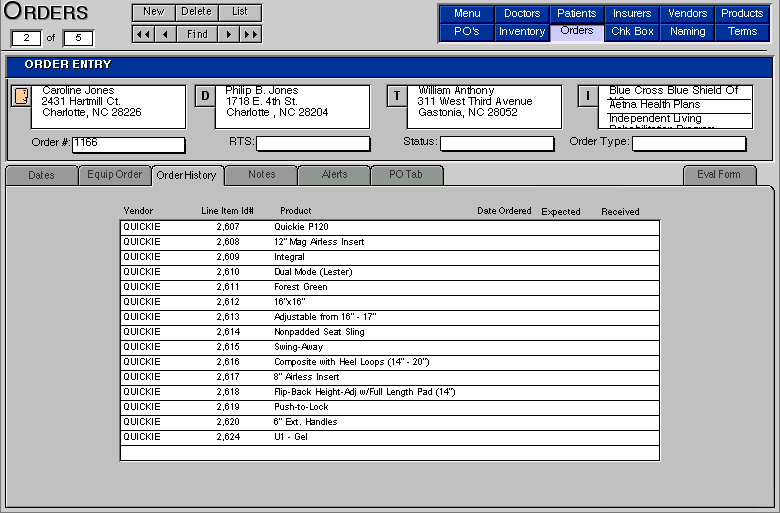The image size is (780, 513).
Task: Select Composite with Heel Loops row
Action: point(390,362)
